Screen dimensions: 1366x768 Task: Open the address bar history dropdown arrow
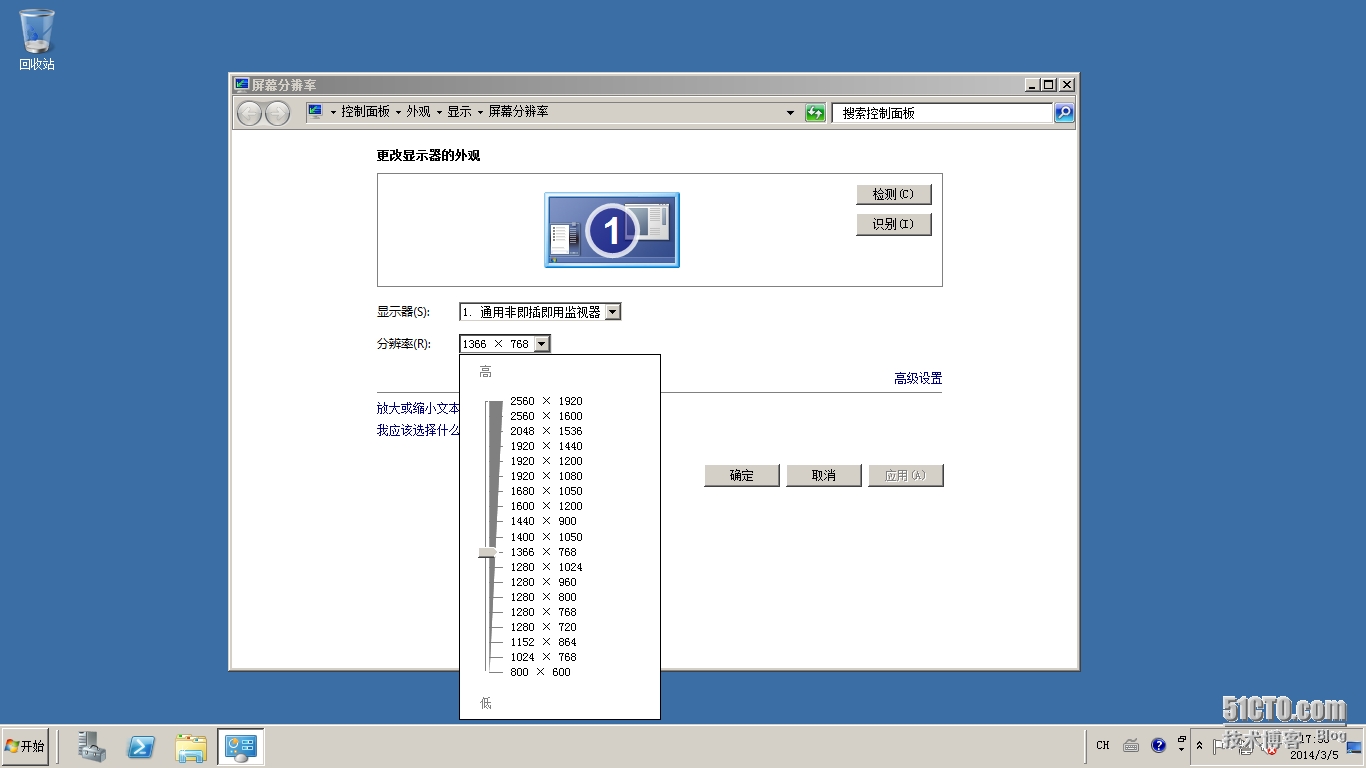(x=790, y=113)
